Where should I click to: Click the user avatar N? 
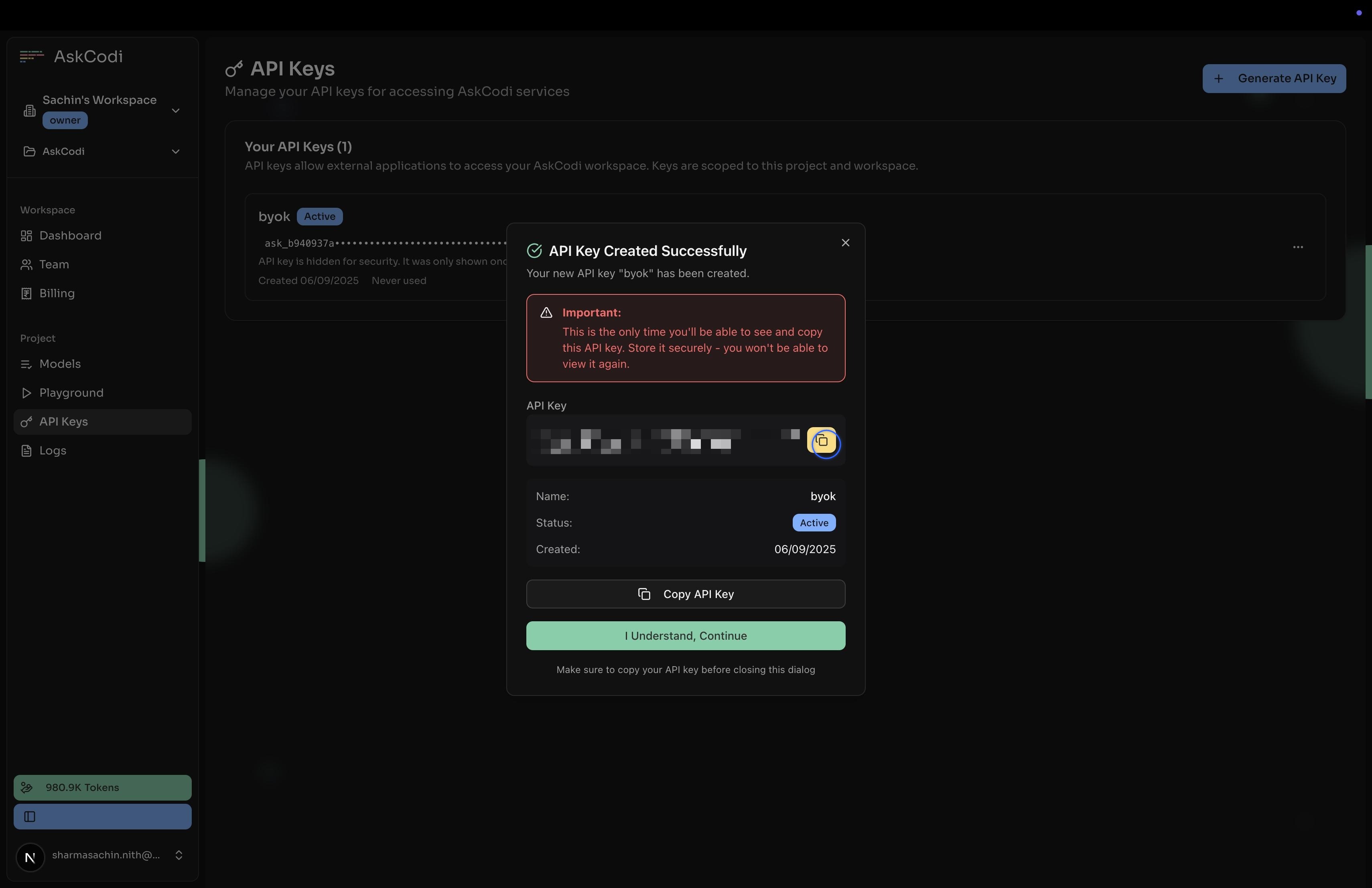click(30, 857)
